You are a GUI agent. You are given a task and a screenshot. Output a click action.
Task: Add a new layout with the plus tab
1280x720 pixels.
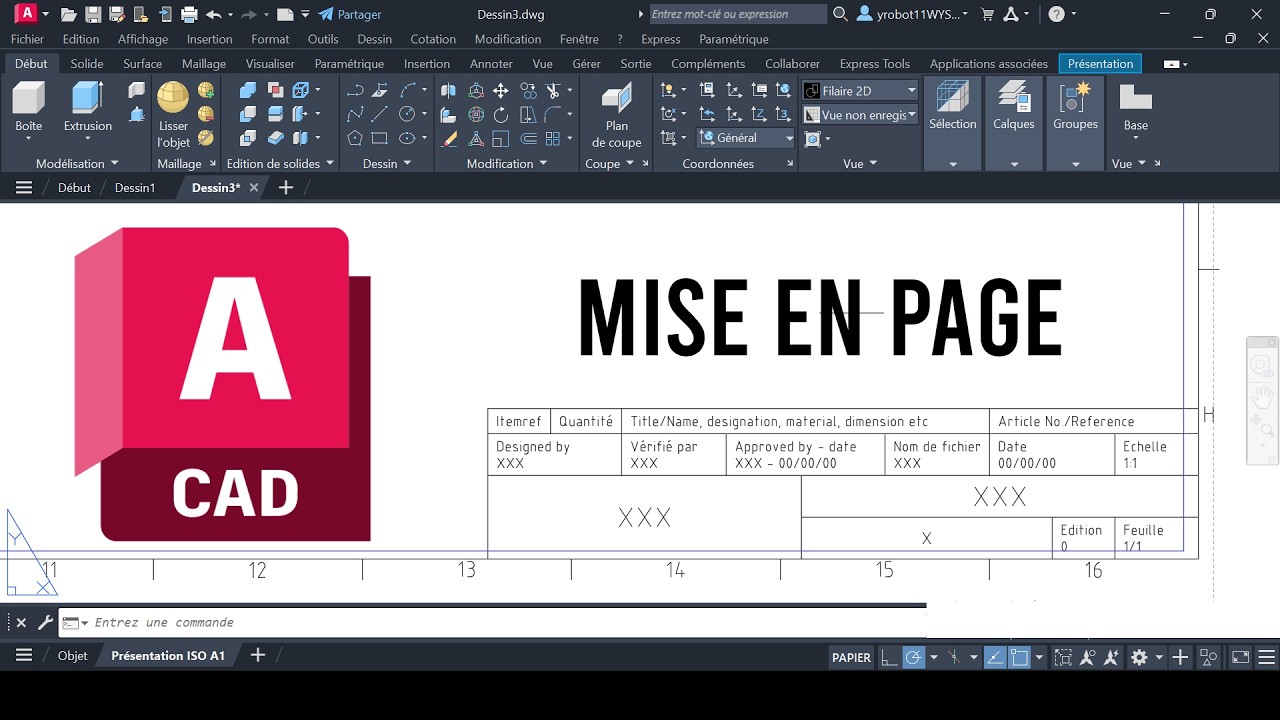(257, 655)
